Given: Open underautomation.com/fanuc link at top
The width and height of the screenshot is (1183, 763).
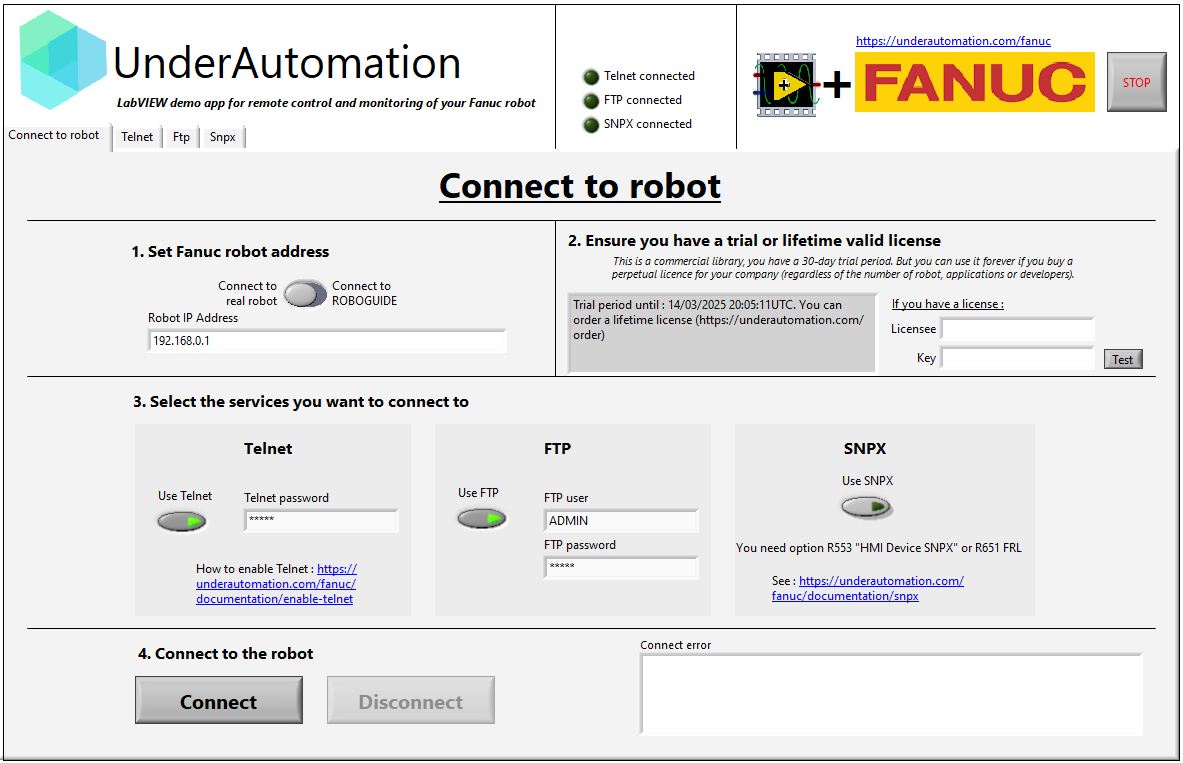Looking at the screenshot, I should (x=953, y=41).
